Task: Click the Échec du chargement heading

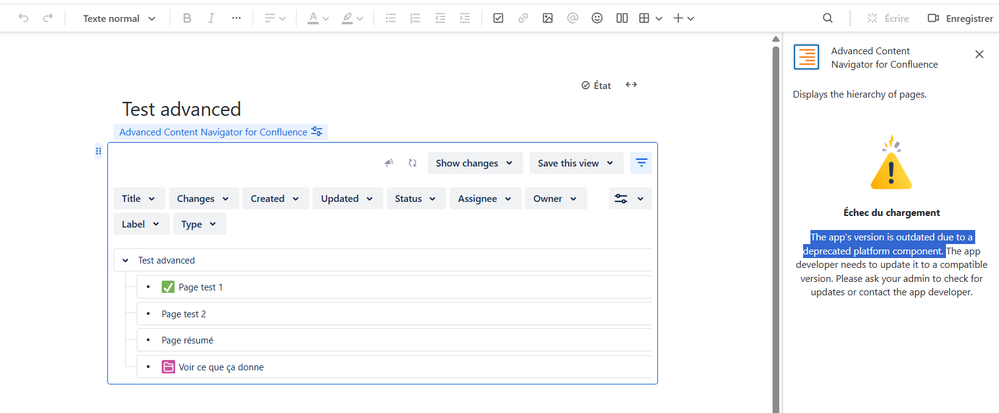Action: point(891,212)
